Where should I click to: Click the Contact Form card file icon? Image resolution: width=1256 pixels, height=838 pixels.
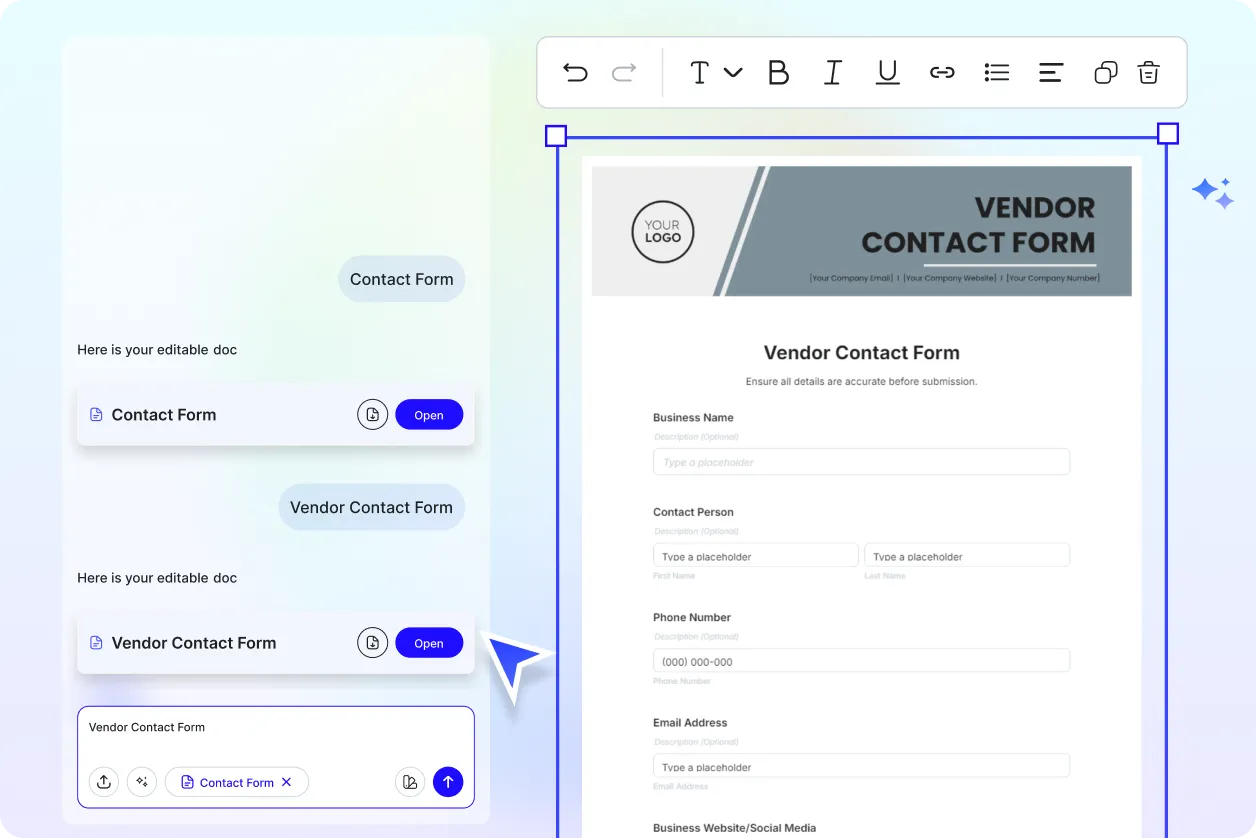pyautogui.click(x=97, y=414)
